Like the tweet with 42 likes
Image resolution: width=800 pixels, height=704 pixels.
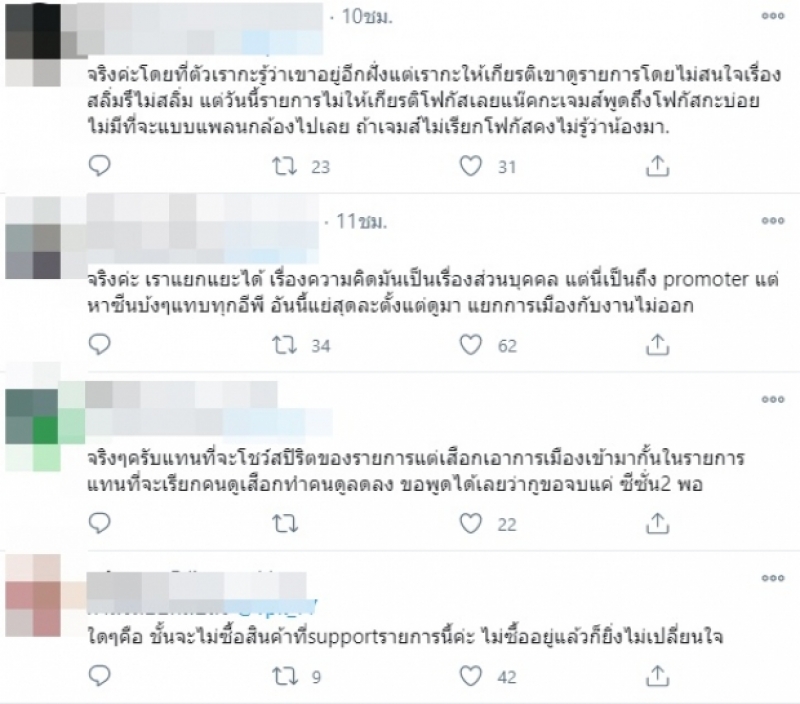(x=470, y=677)
